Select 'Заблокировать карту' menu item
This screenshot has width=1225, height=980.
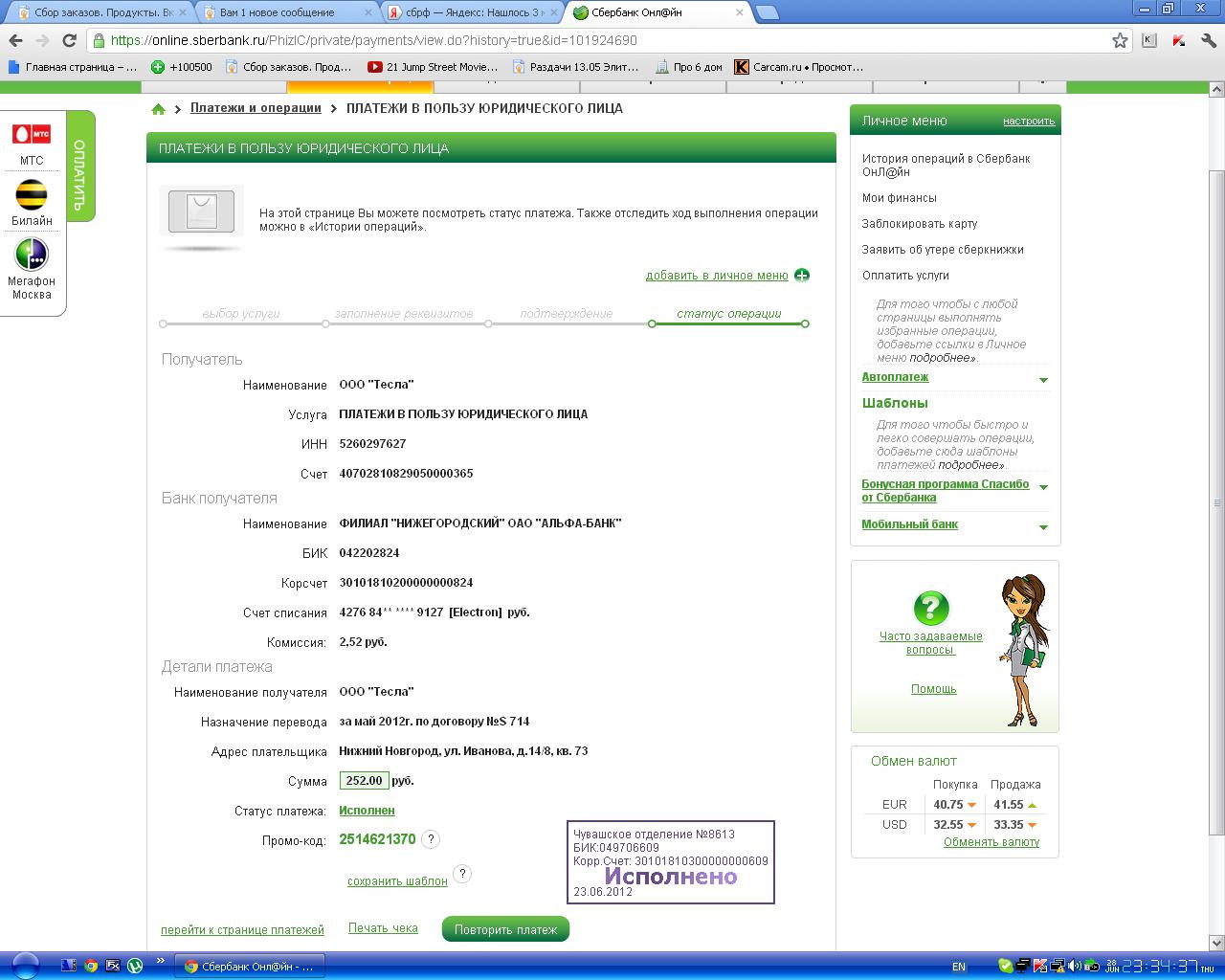pos(920,224)
